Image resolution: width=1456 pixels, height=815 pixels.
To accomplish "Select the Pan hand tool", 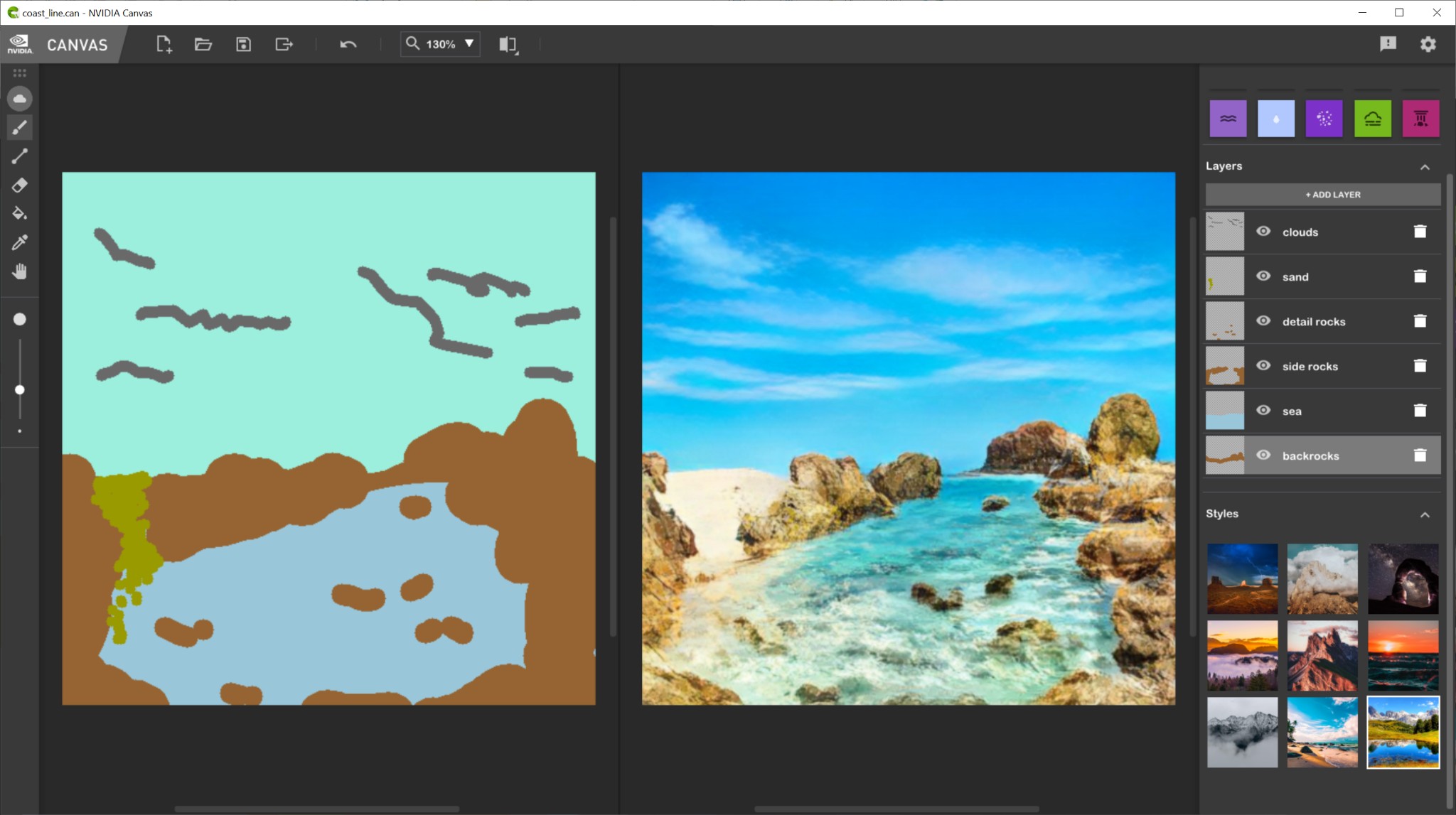I will [x=19, y=271].
